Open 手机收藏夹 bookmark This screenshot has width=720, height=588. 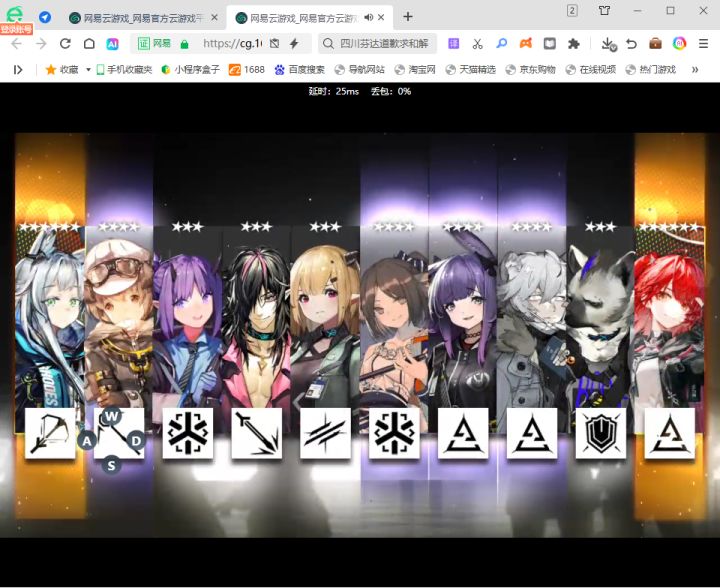[x=124, y=70]
